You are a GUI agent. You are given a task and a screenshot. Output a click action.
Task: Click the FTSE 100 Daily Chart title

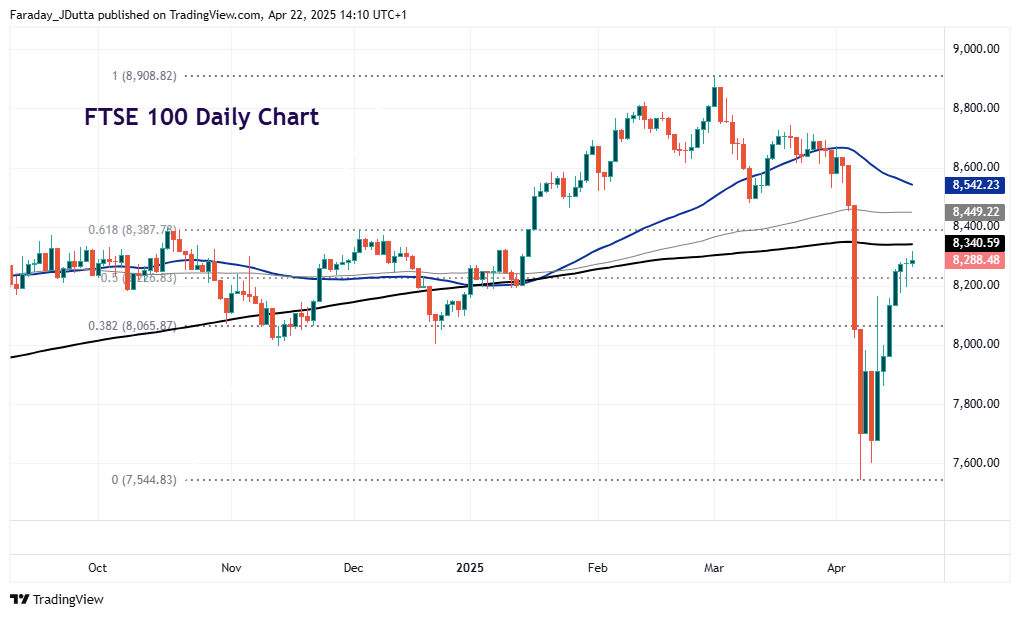pyautogui.click(x=200, y=117)
